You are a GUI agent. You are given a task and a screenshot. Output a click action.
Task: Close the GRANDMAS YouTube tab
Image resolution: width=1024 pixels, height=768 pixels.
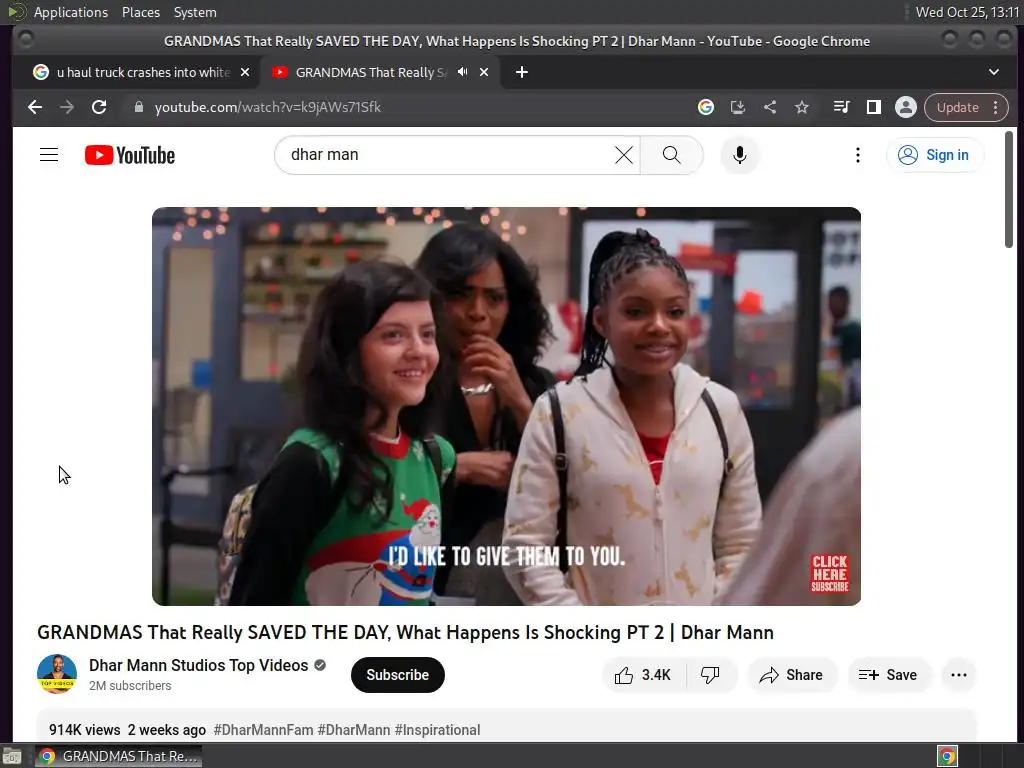[x=484, y=72]
